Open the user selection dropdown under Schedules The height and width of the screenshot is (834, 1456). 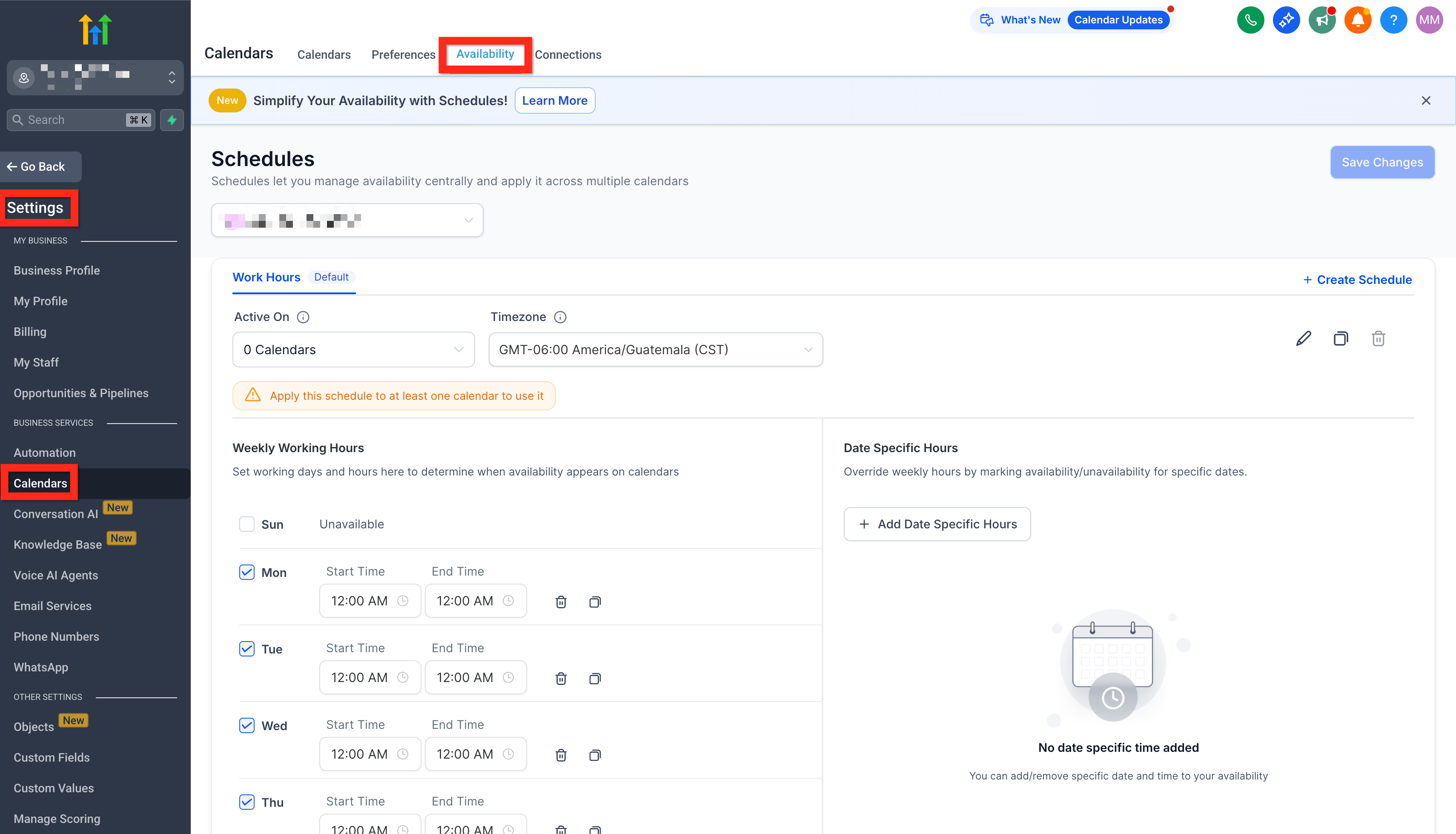tap(347, 220)
